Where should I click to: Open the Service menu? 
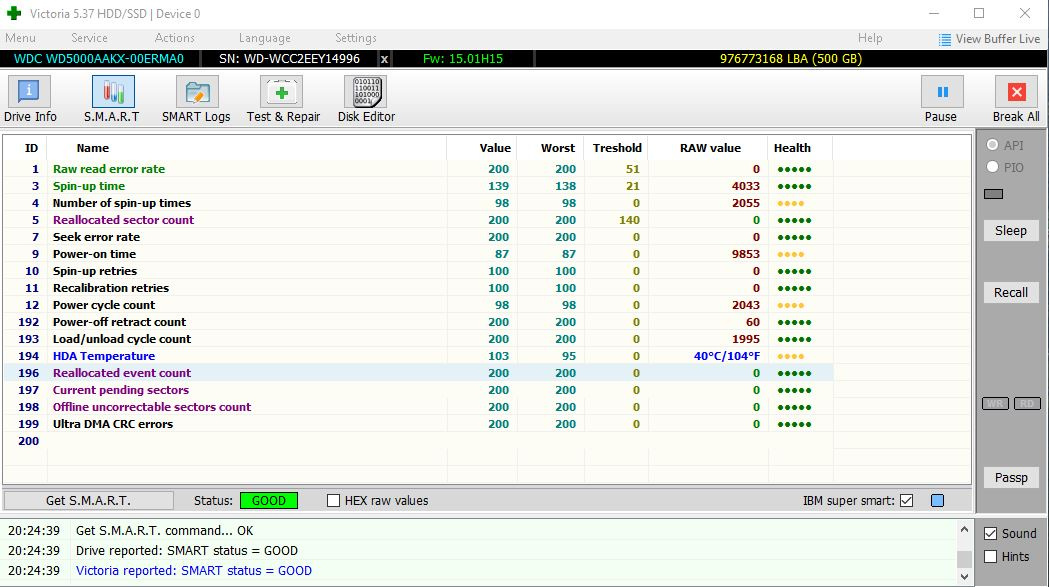click(89, 38)
